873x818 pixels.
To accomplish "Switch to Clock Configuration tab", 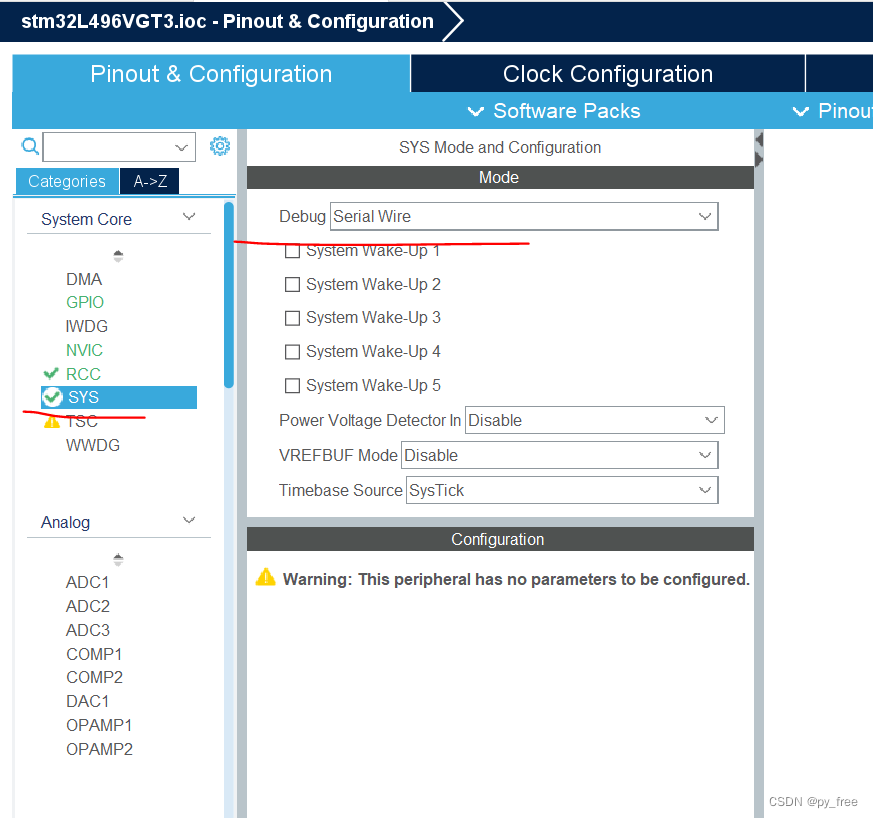I will pyautogui.click(x=608, y=74).
